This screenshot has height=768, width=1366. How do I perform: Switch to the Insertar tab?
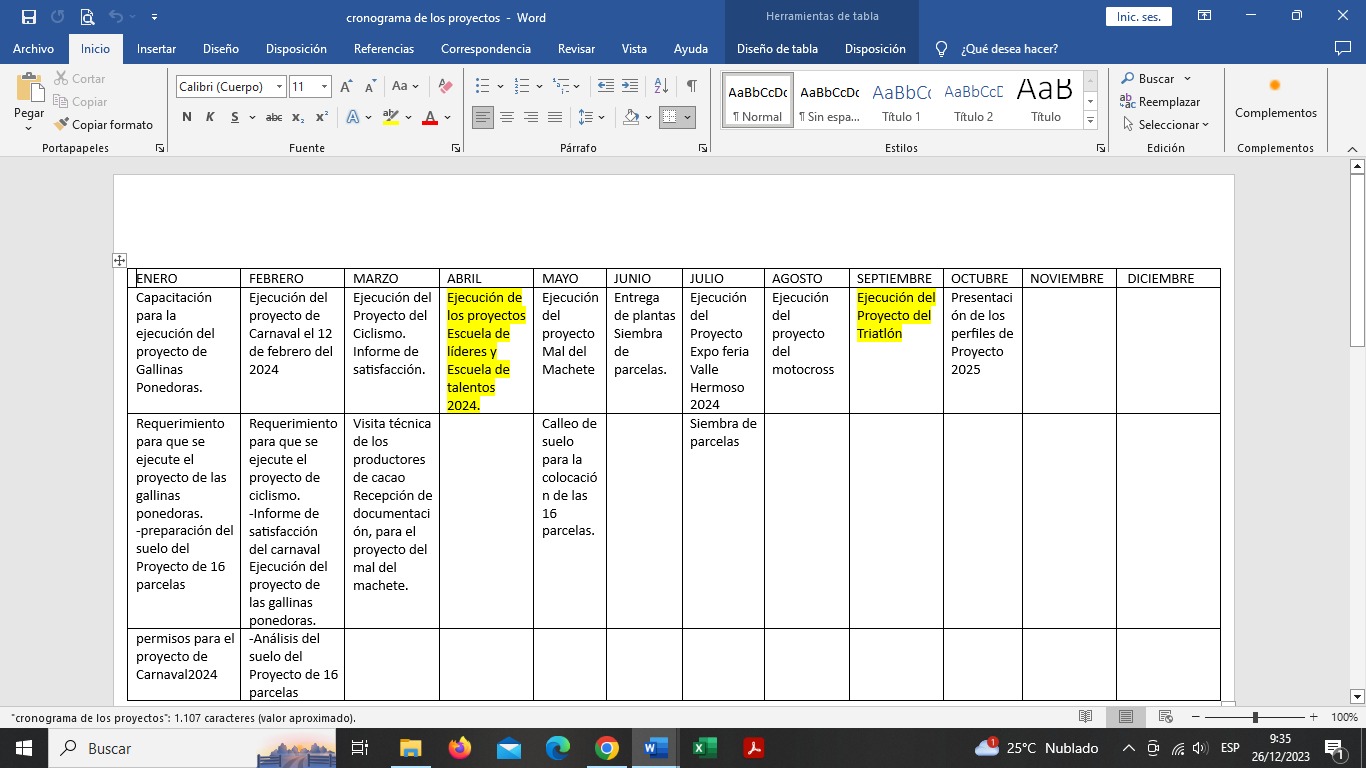[156, 49]
